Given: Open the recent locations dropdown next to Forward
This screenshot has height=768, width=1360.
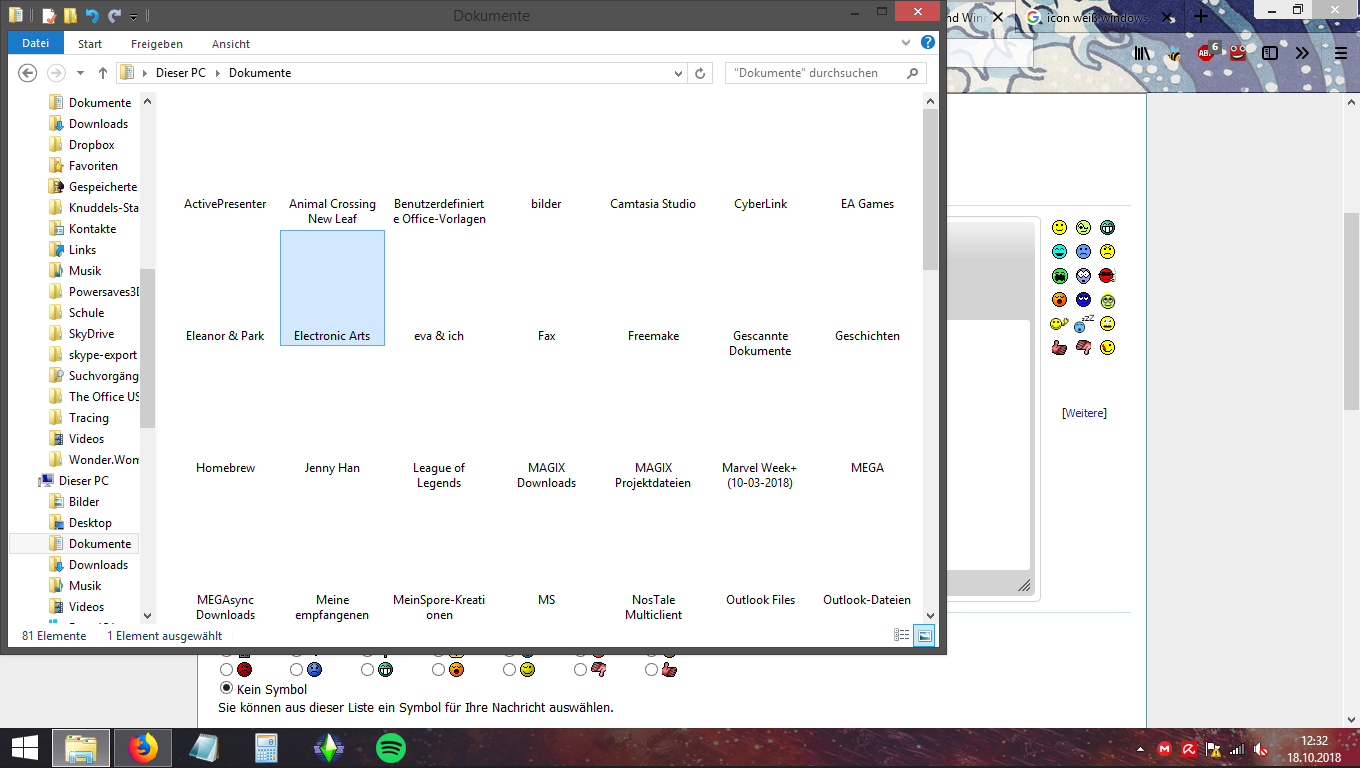Looking at the screenshot, I should [x=80, y=74].
